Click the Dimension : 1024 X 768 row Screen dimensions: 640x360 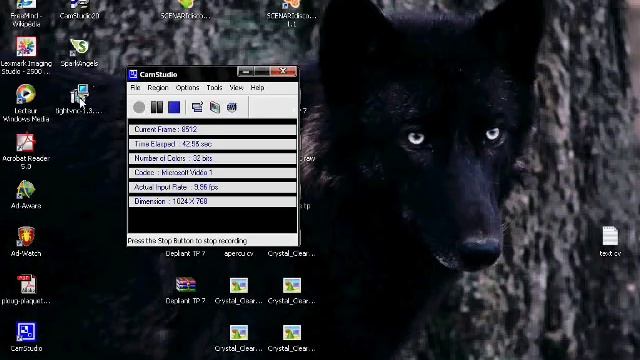[x=212, y=202]
